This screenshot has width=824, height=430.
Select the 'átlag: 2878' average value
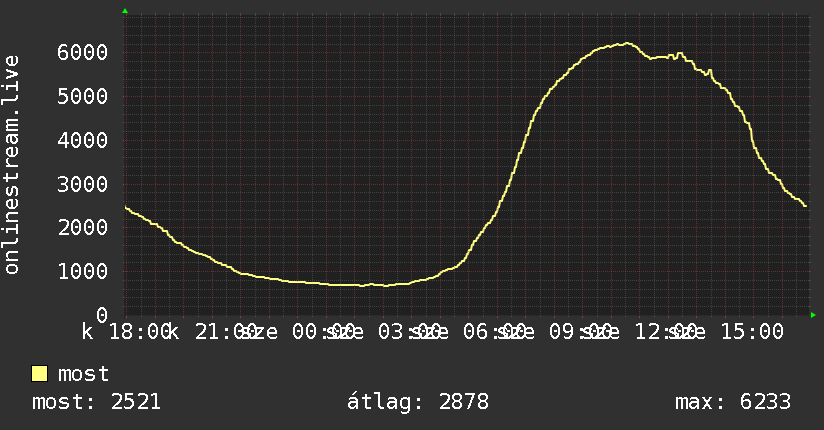pyautogui.click(x=418, y=402)
